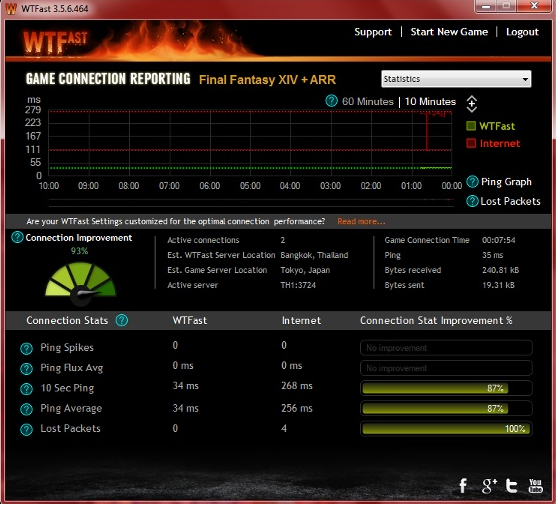Screen dimensions: 556x505
Task: Click Ping value 35 ms
Action: 493,255
